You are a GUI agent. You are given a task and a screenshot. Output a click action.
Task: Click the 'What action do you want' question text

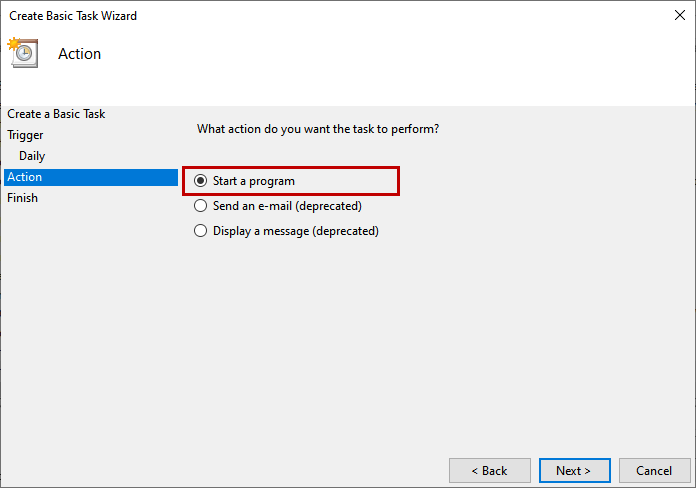click(318, 129)
